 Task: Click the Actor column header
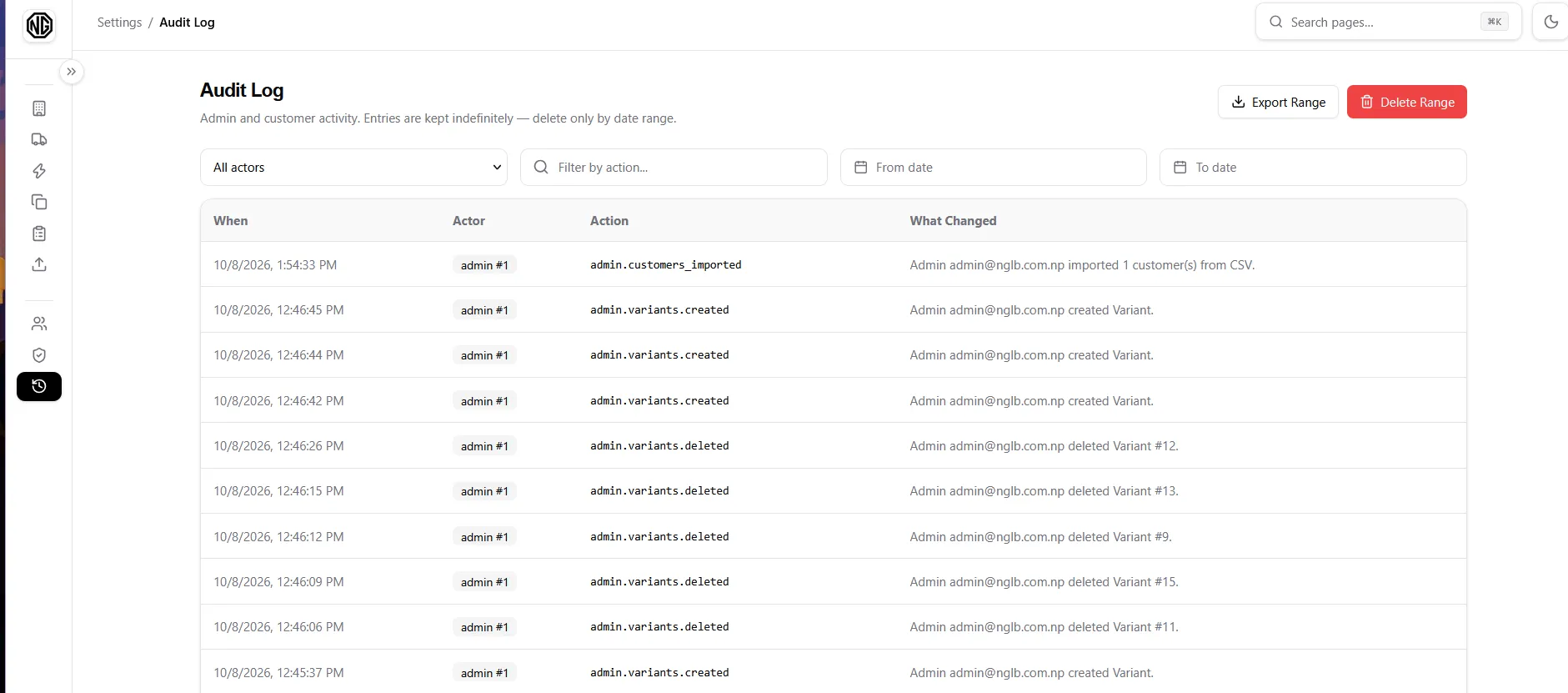pos(468,220)
